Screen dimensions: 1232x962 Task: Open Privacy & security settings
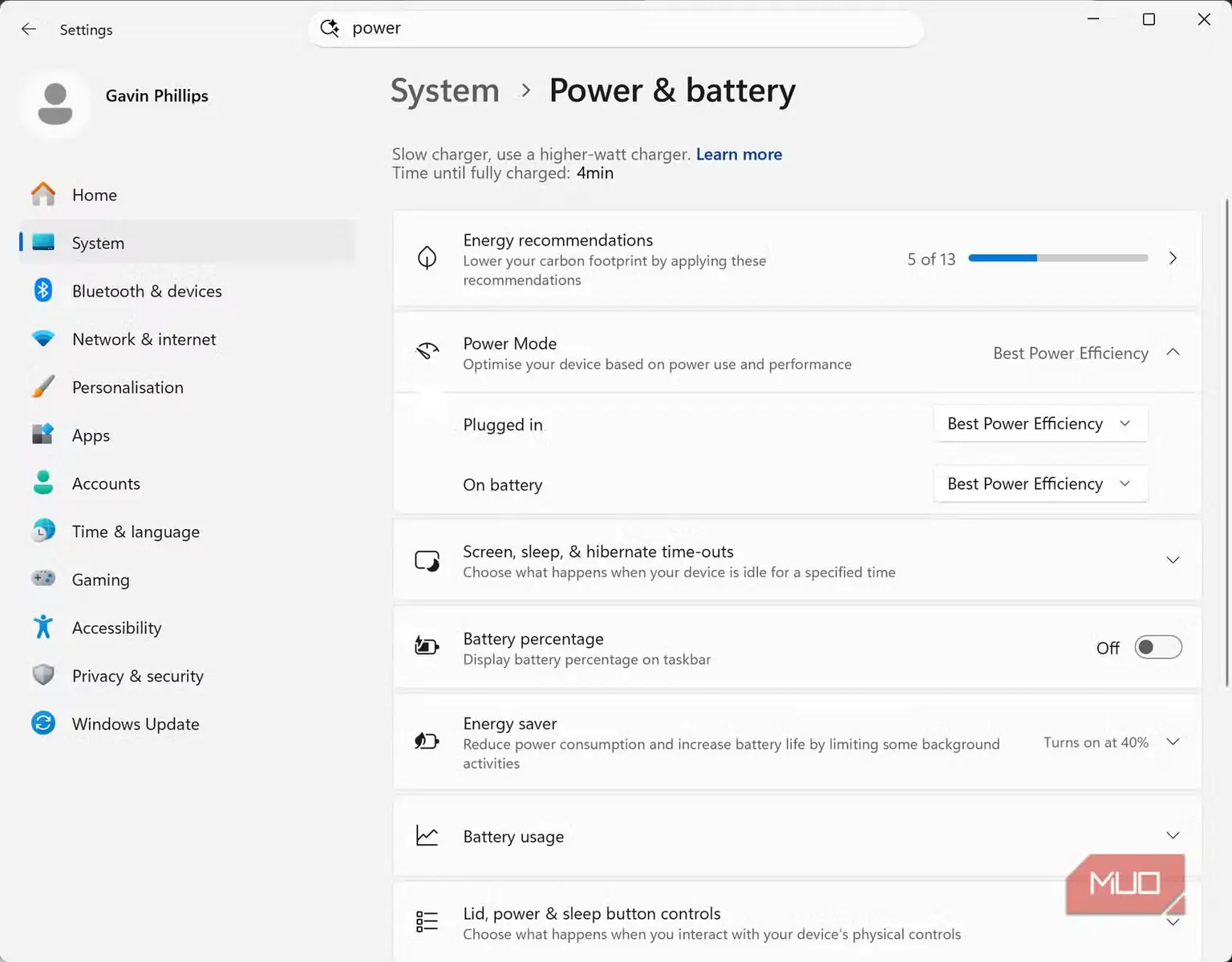[x=188, y=676]
